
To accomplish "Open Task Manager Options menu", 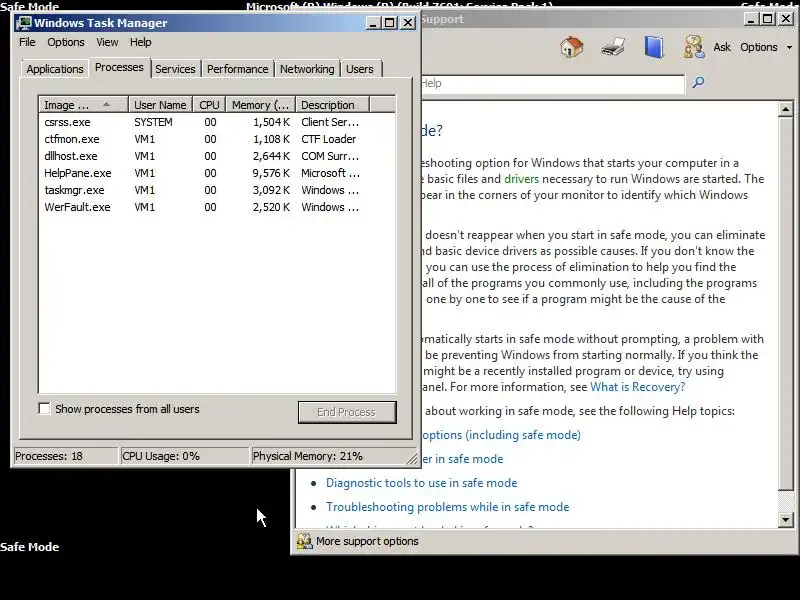I will [x=66, y=42].
